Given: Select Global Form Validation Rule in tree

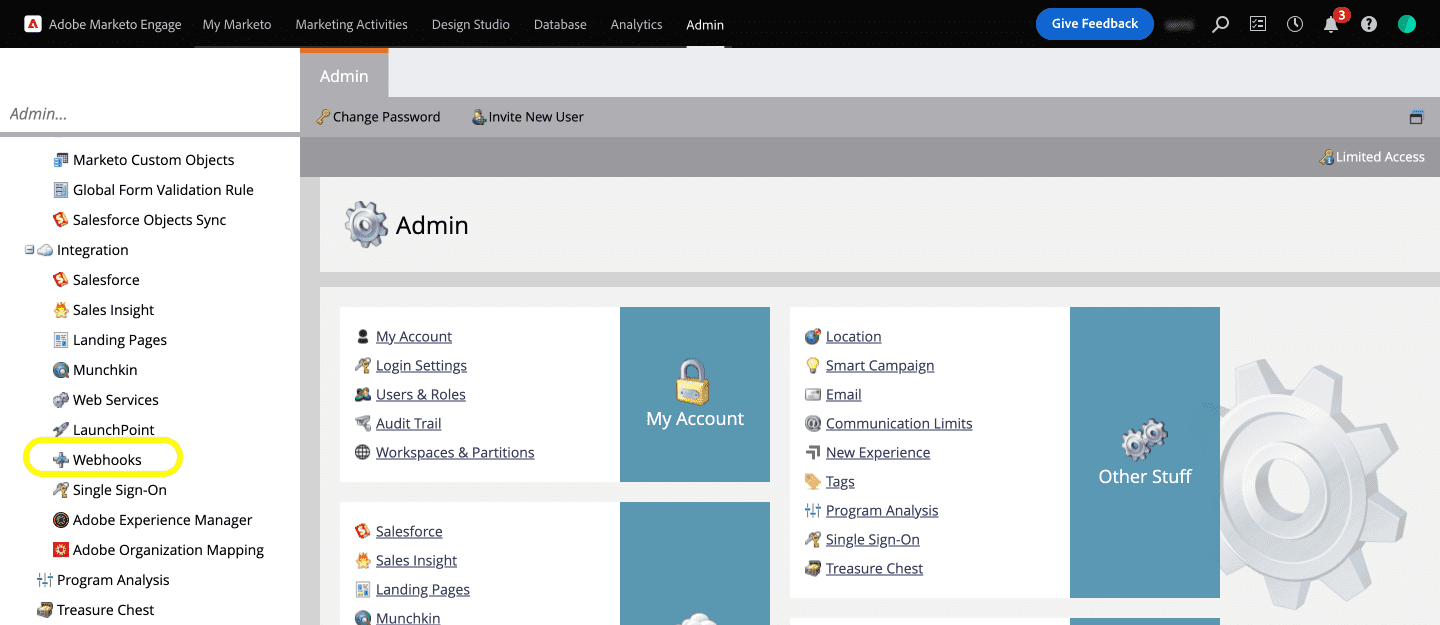Looking at the screenshot, I should coord(163,190).
